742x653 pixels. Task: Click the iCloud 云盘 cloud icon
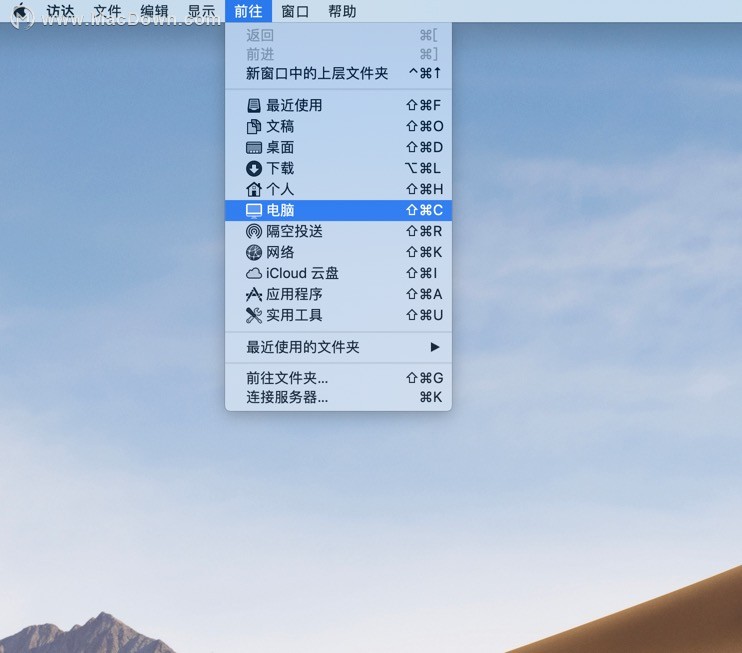click(254, 274)
